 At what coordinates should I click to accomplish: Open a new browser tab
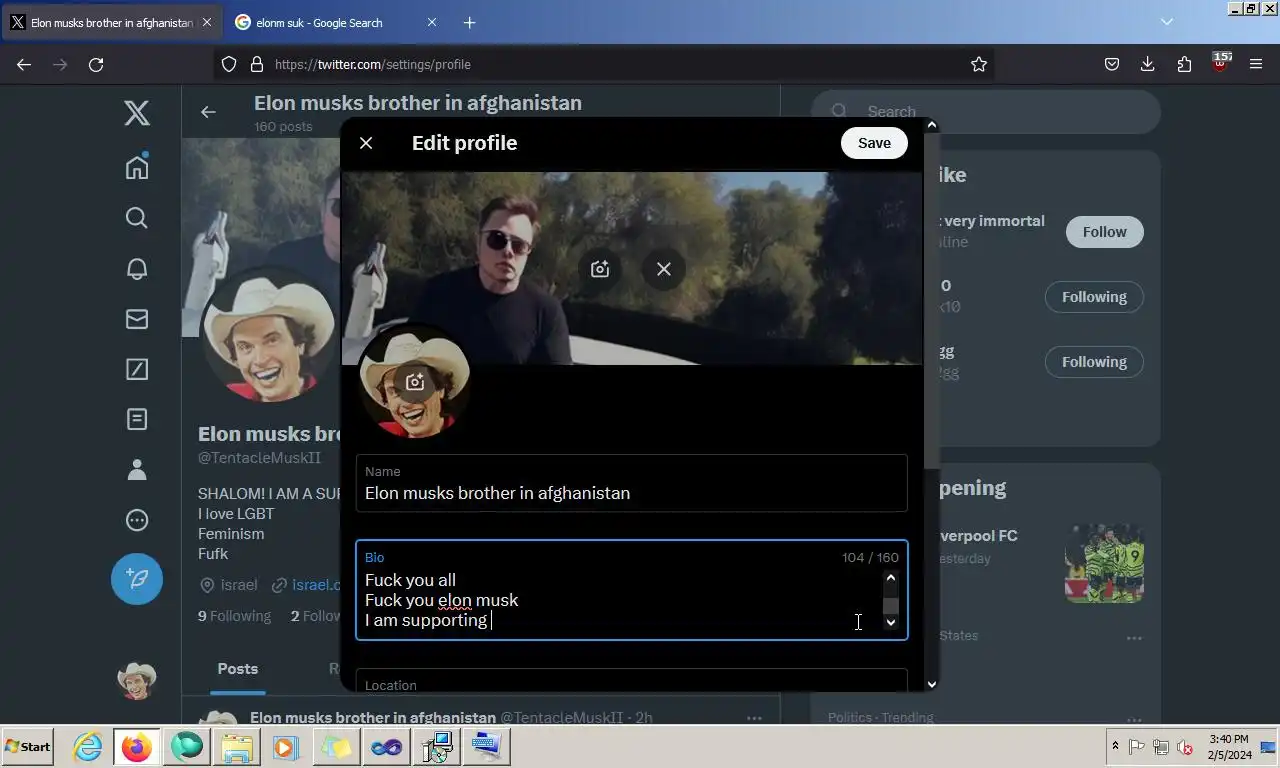point(469,22)
